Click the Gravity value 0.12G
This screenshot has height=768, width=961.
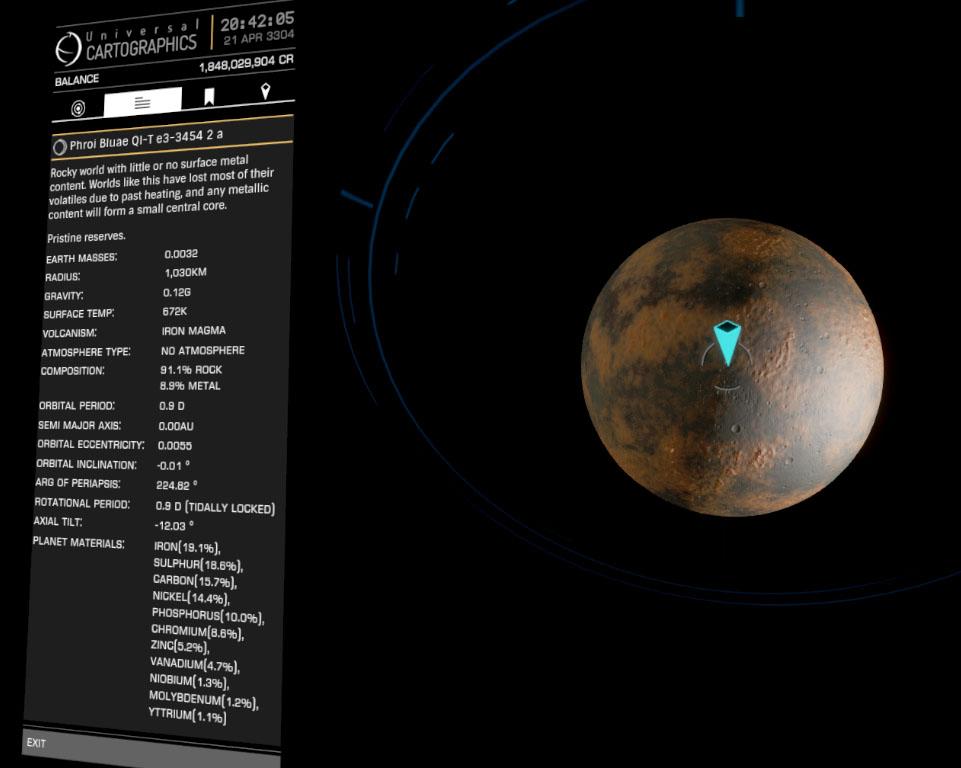point(177,292)
